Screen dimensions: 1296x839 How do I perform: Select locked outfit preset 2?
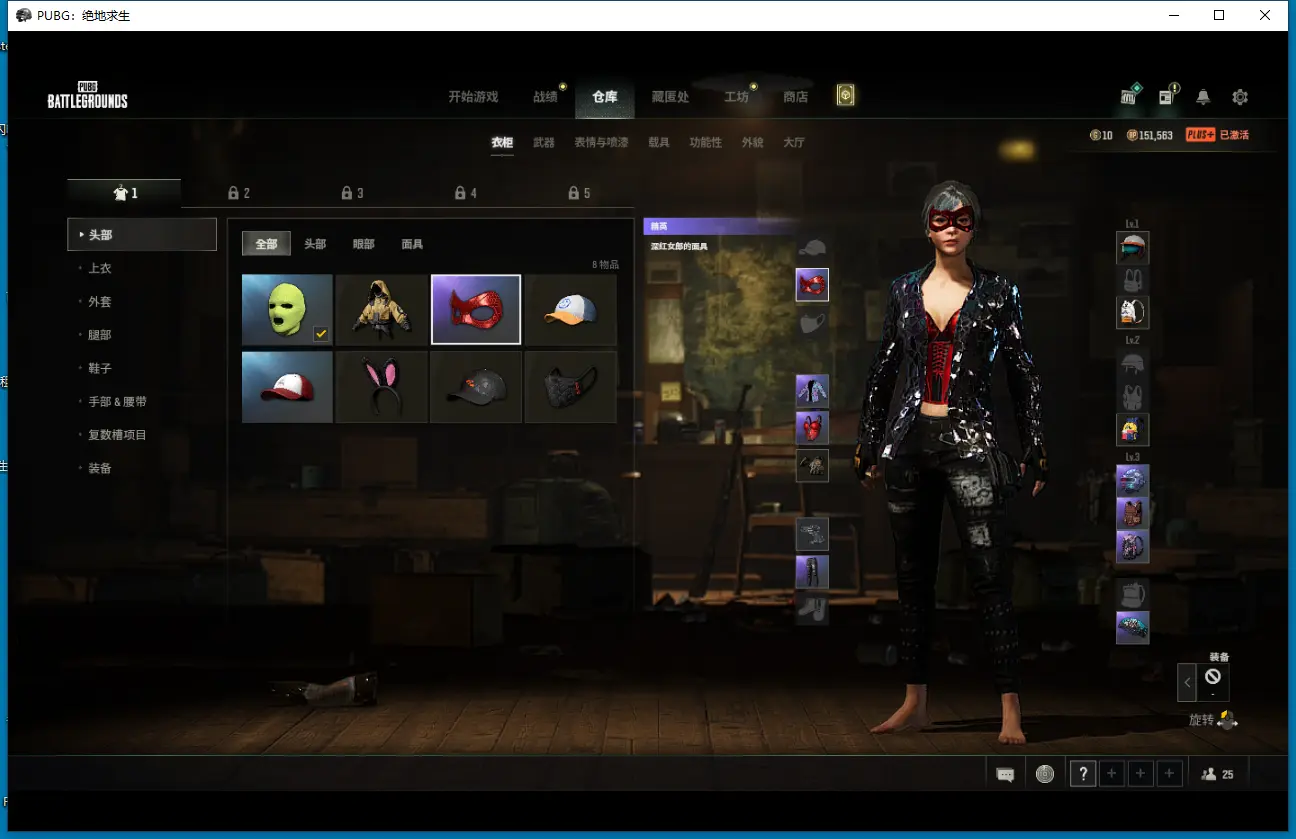point(238,193)
